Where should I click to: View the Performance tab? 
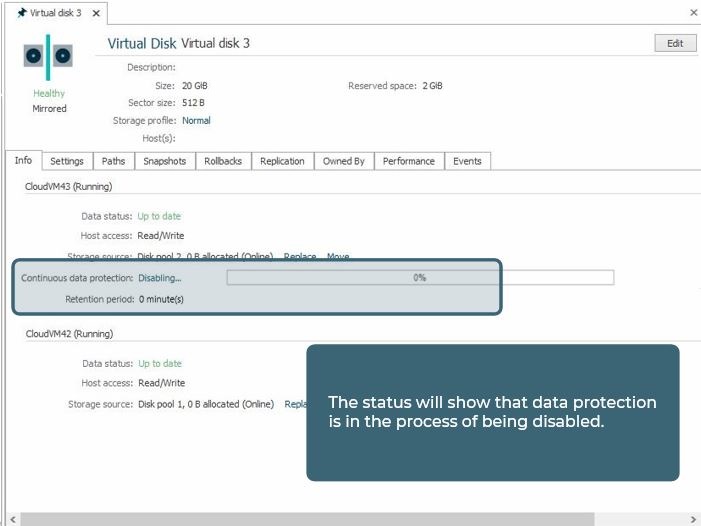408,161
